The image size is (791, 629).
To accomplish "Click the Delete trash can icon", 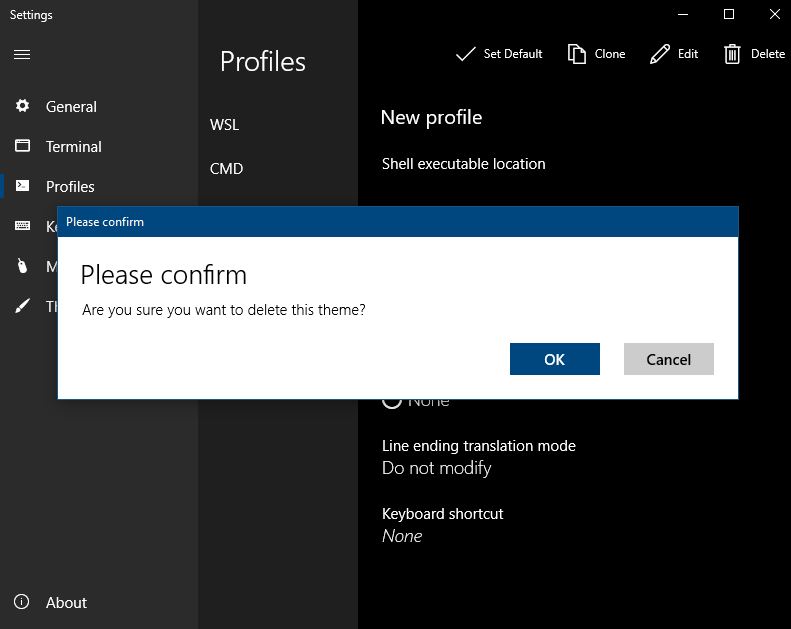I will pos(732,54).
